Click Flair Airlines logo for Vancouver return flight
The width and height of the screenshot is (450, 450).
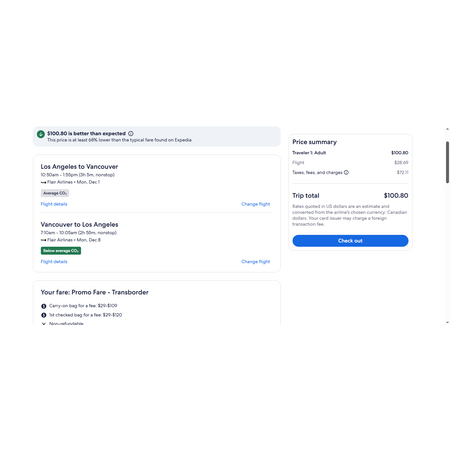pos(43,240)
